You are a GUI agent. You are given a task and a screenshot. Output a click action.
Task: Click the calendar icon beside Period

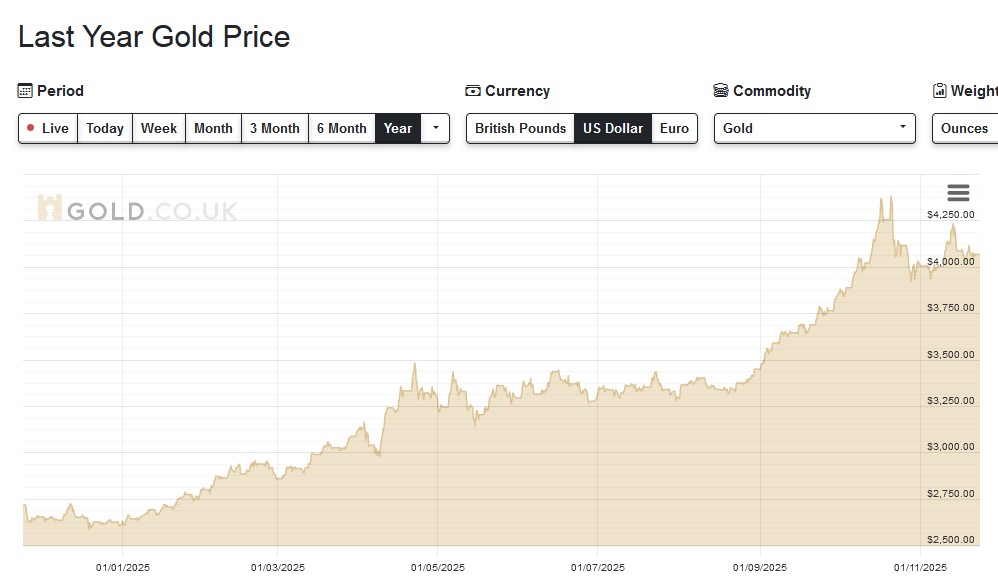point(25,91)
